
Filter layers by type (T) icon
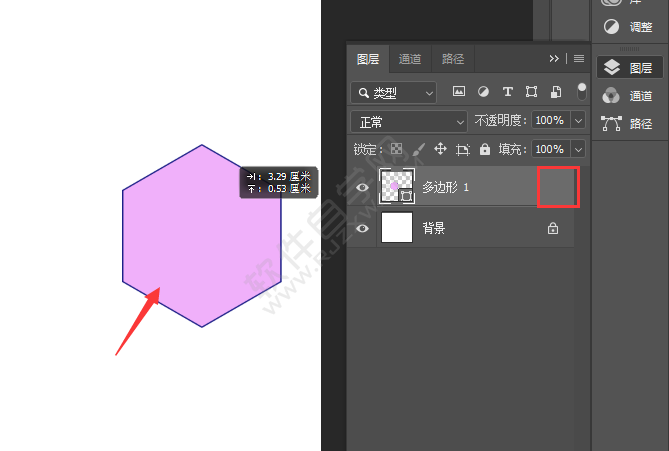[507, 92]
